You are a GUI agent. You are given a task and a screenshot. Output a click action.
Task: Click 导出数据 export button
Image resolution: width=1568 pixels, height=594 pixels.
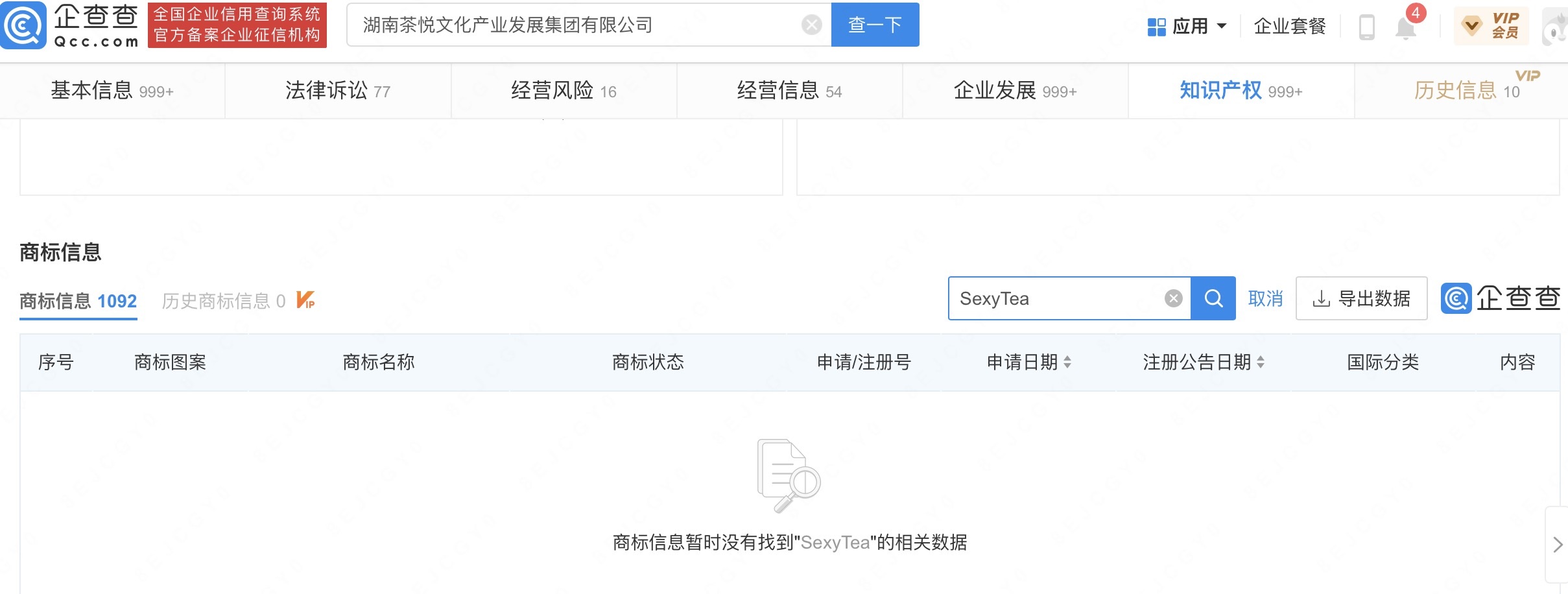click(x=1361, y=298)
